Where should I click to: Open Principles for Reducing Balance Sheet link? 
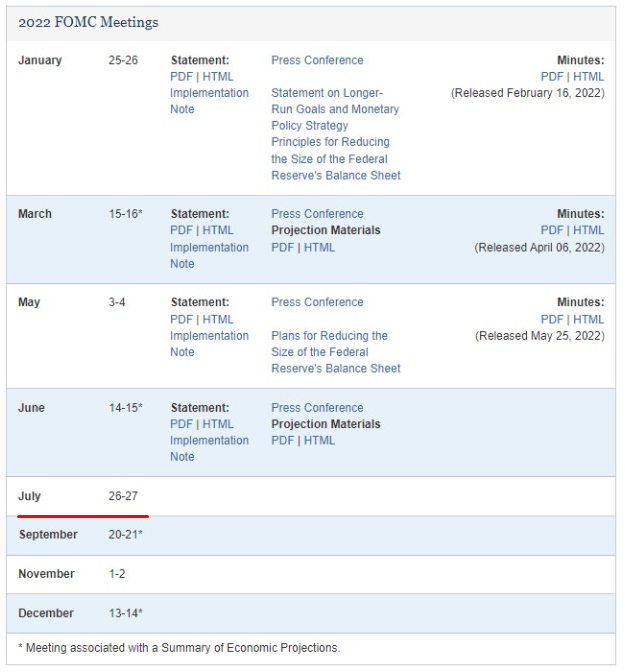(336, 159)
